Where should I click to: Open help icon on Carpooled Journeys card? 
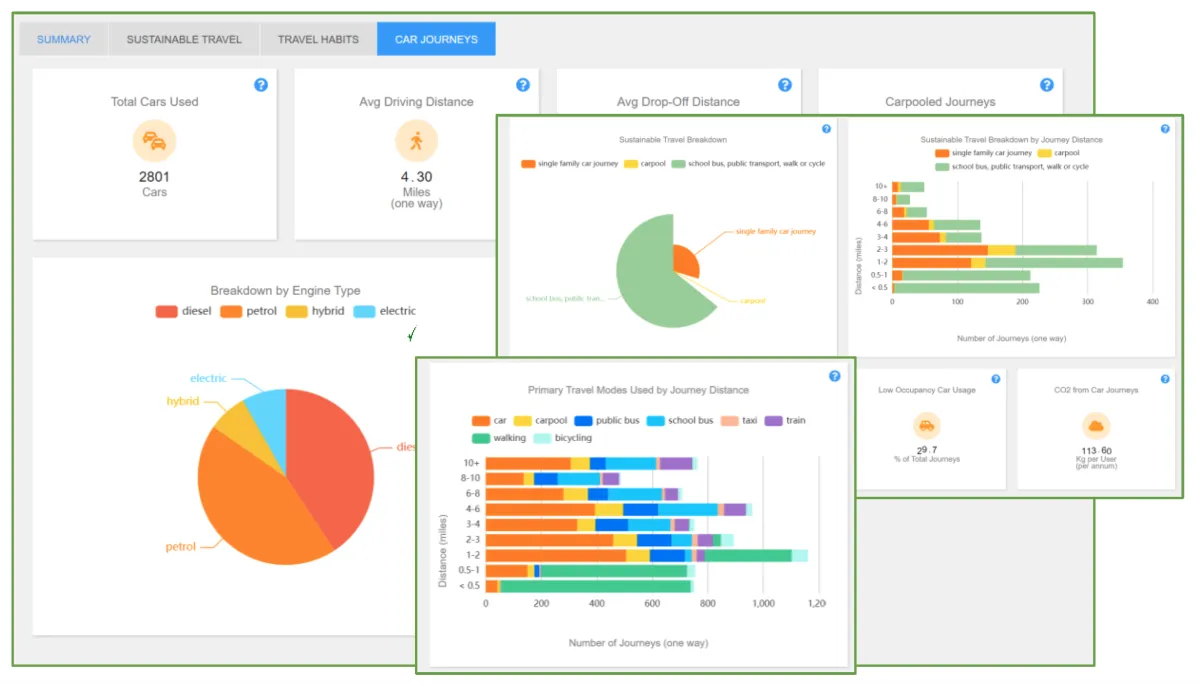pos(1047,85)
